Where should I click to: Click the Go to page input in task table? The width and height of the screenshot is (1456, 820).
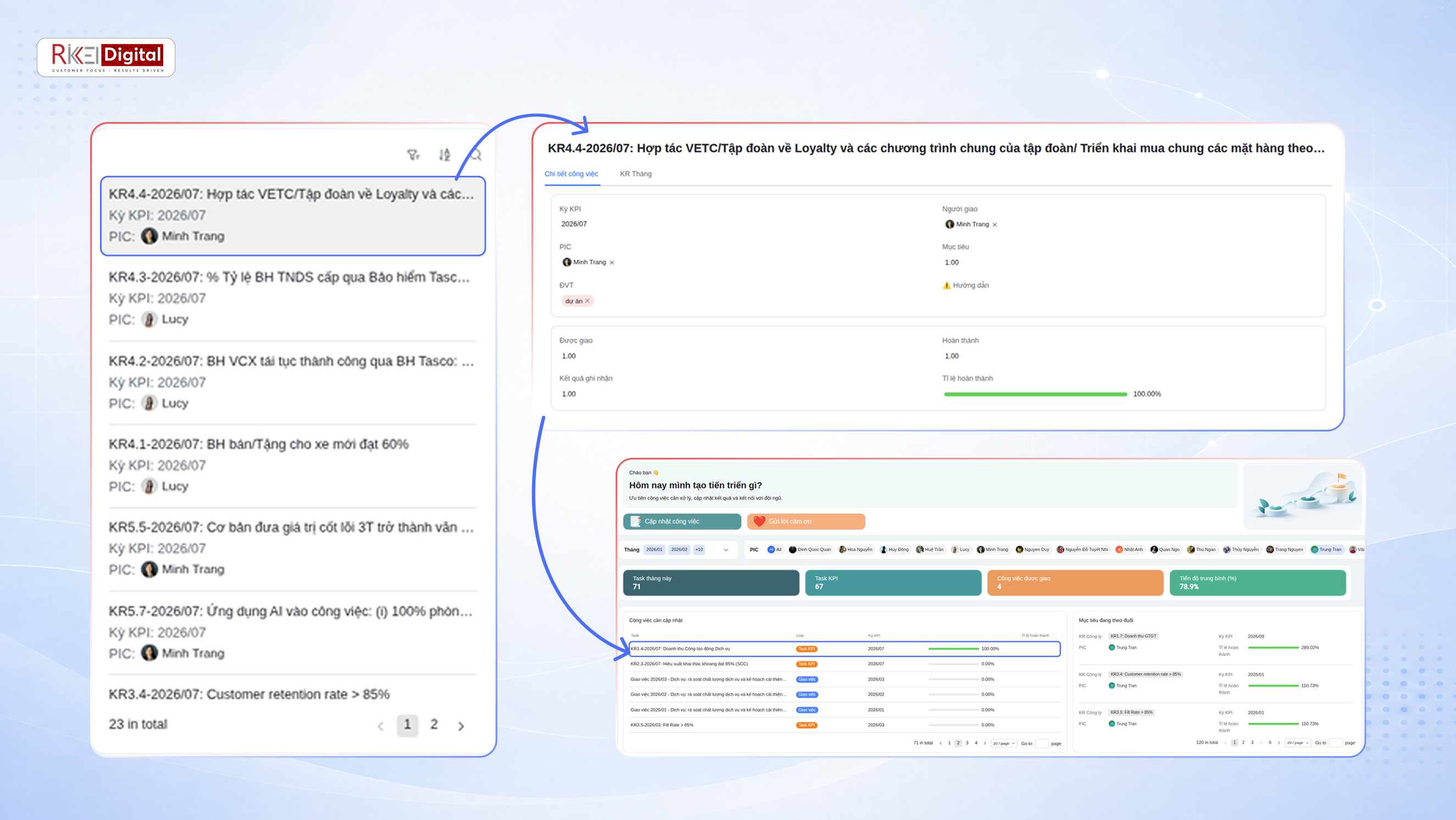point(1041,743)
